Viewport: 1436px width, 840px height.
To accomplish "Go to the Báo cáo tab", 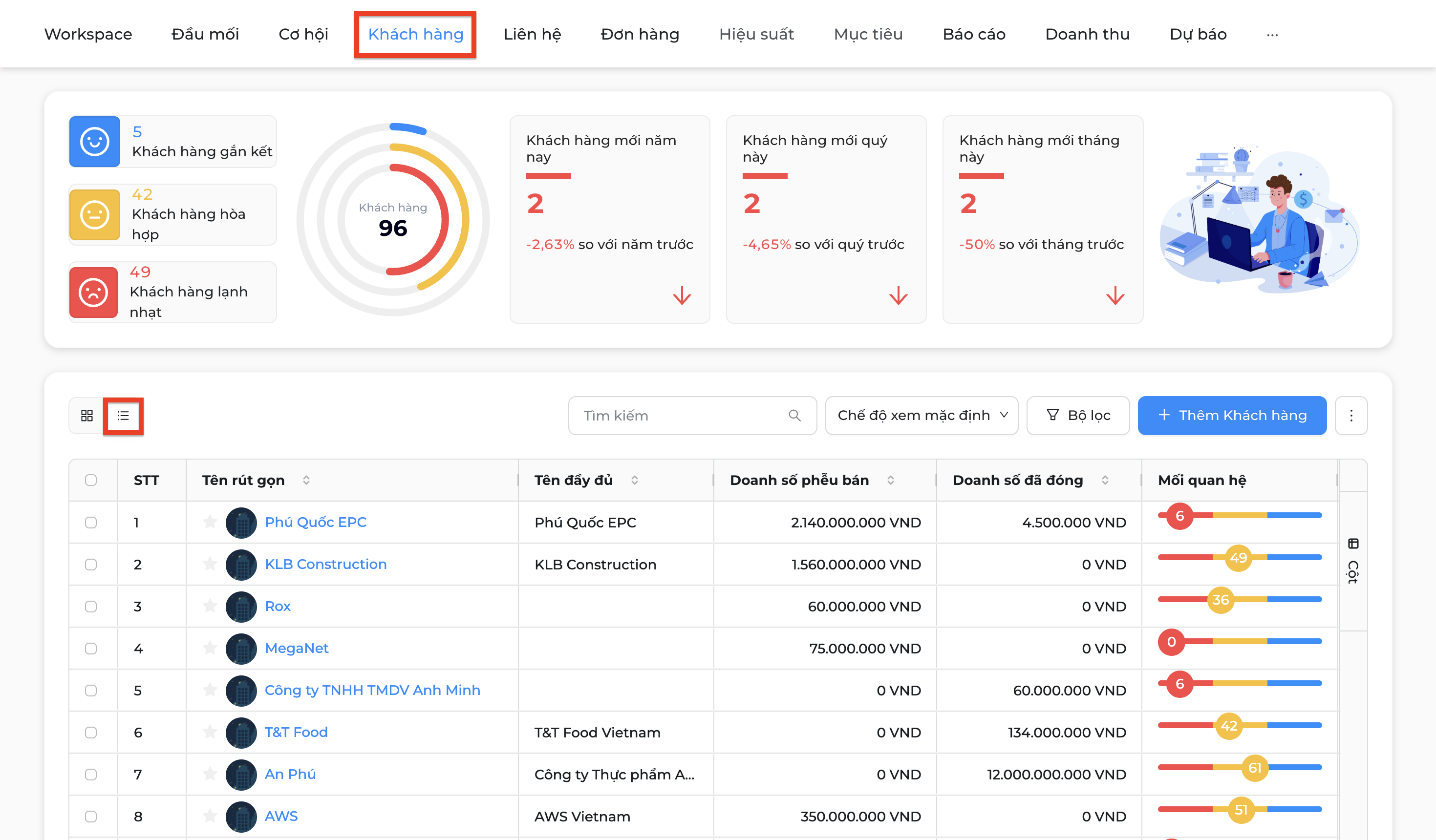I will tap(974, 34).
